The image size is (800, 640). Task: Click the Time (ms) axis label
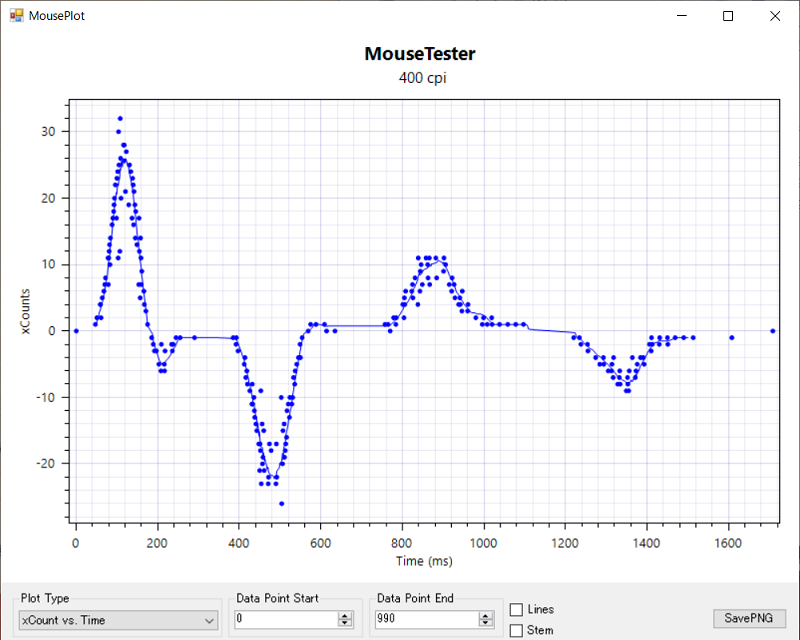(424, 561)
